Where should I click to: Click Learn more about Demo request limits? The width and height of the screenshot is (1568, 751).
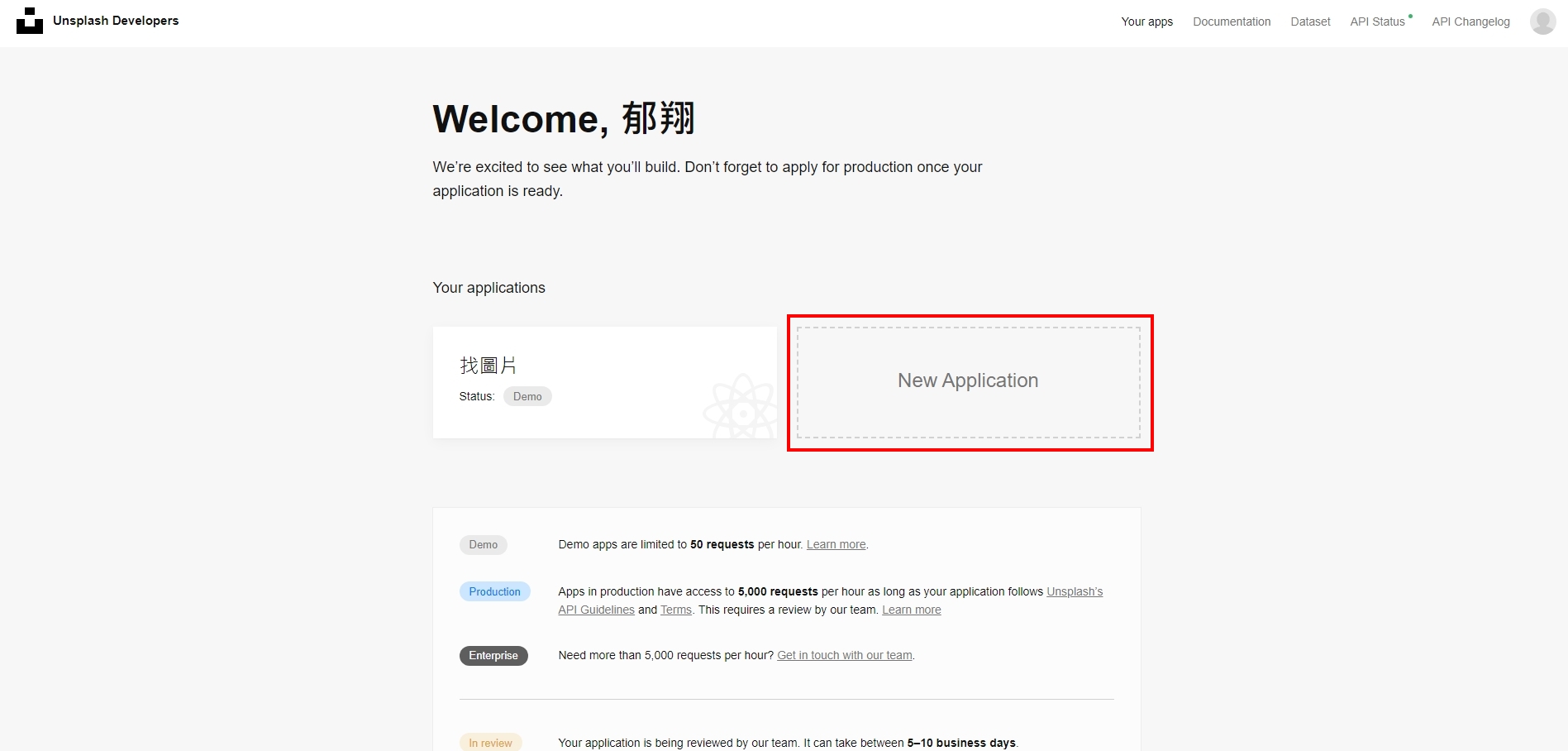[x=836, y=545]
